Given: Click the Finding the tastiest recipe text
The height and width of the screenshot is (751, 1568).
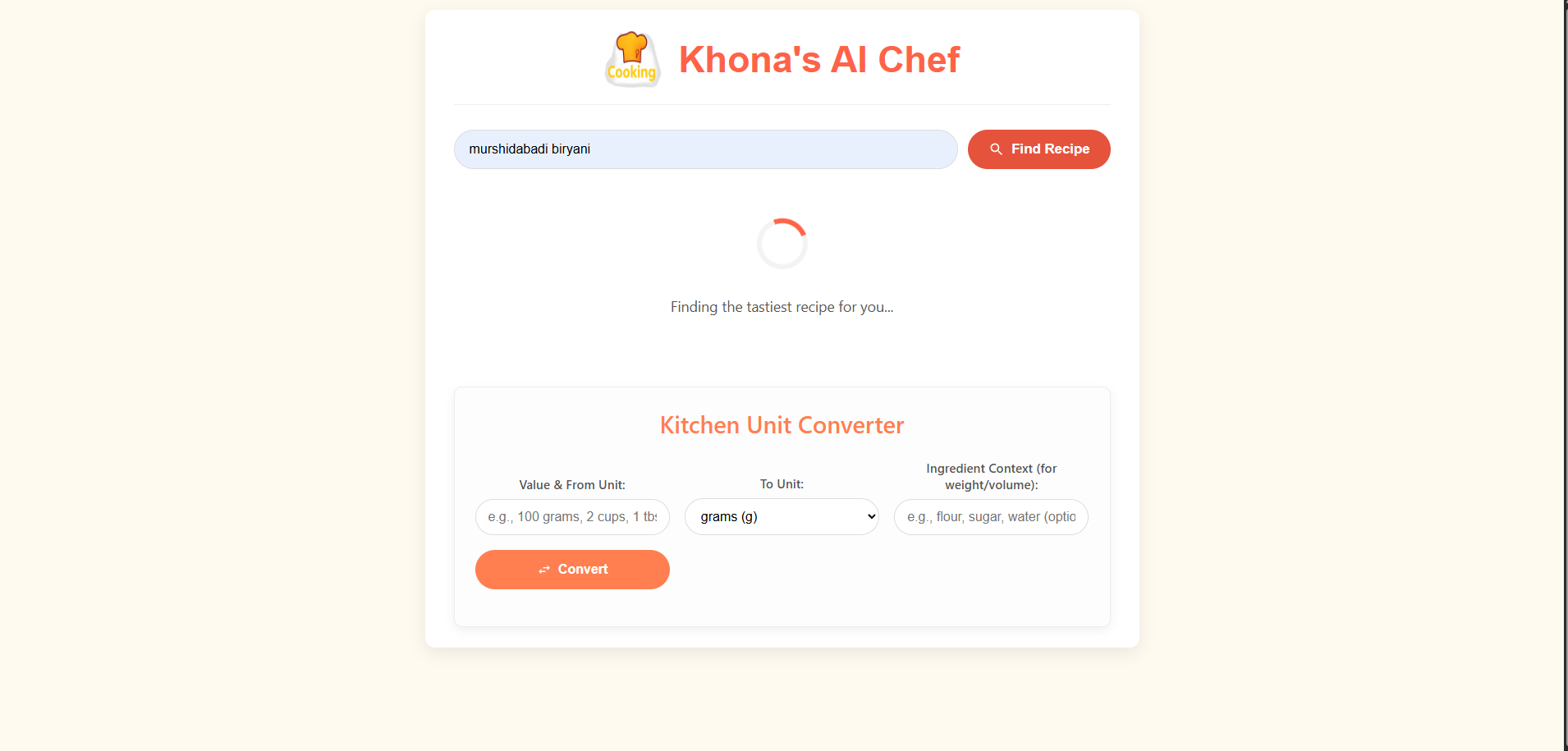Looking at the screenshot, I should pyautogui.click(x=782, y=307).
